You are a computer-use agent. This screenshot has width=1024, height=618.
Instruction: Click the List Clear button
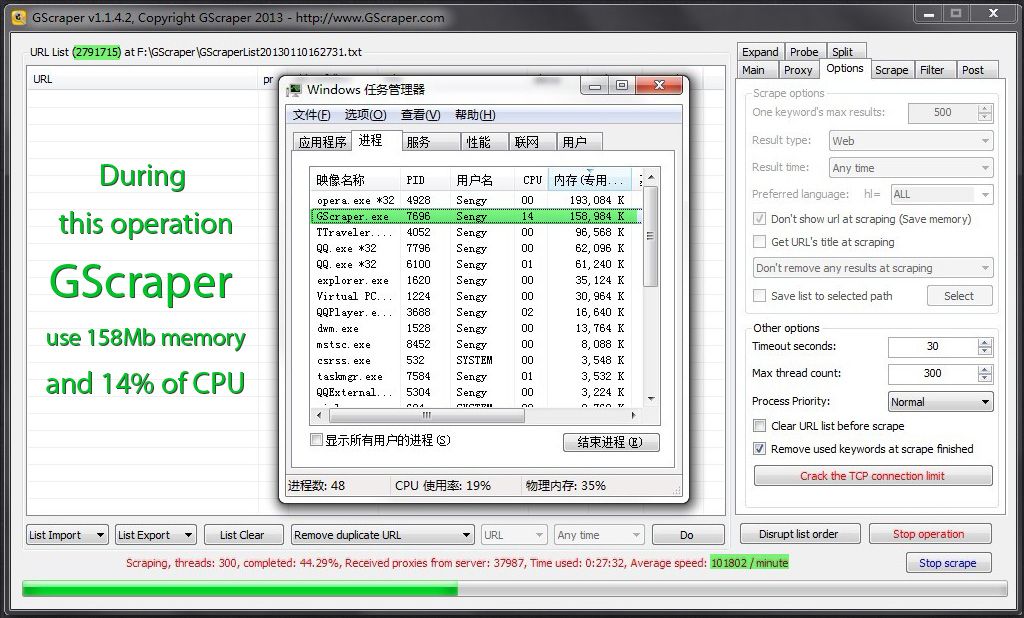[243, 535]
